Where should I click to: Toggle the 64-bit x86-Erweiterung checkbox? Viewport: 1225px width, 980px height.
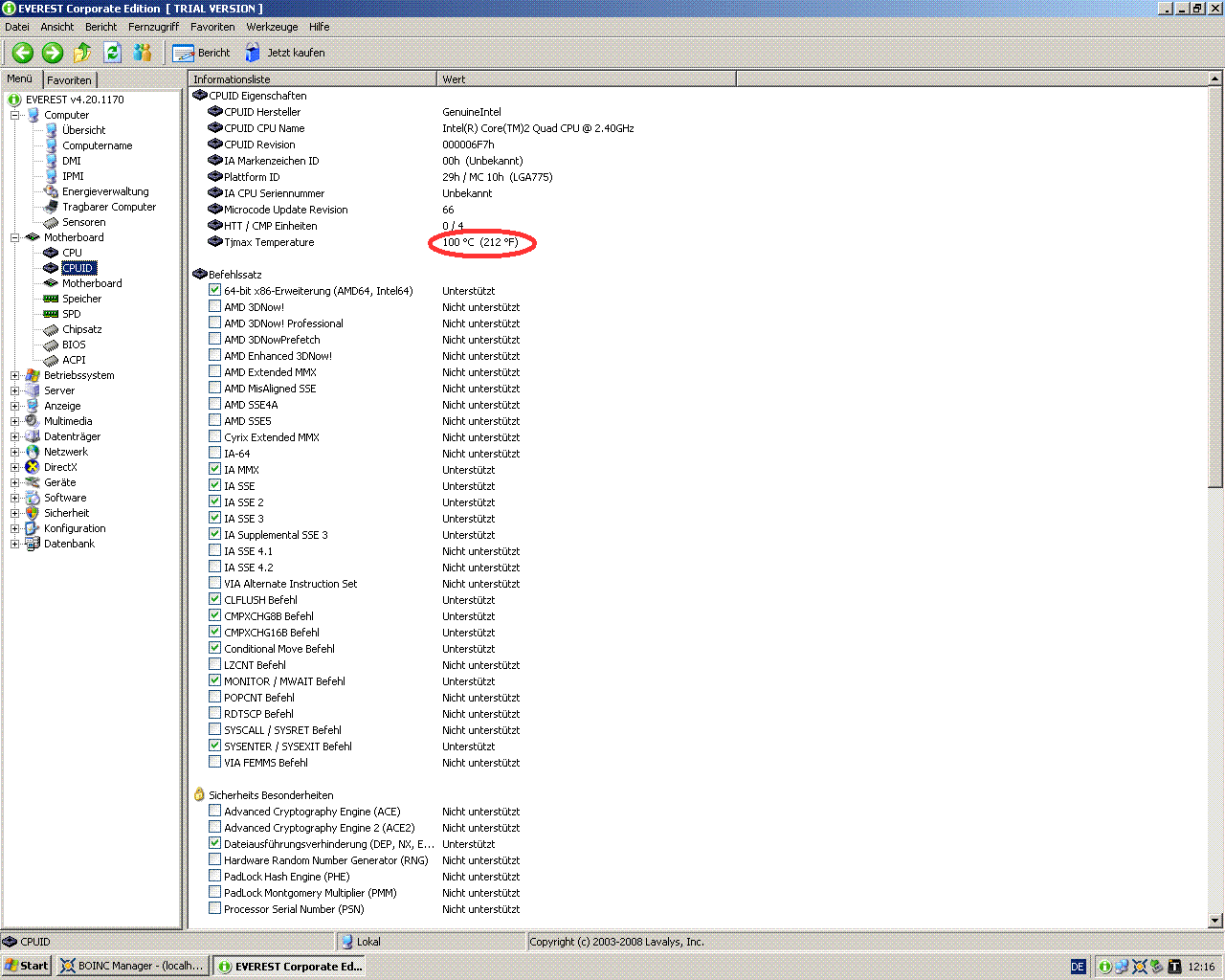215,290
